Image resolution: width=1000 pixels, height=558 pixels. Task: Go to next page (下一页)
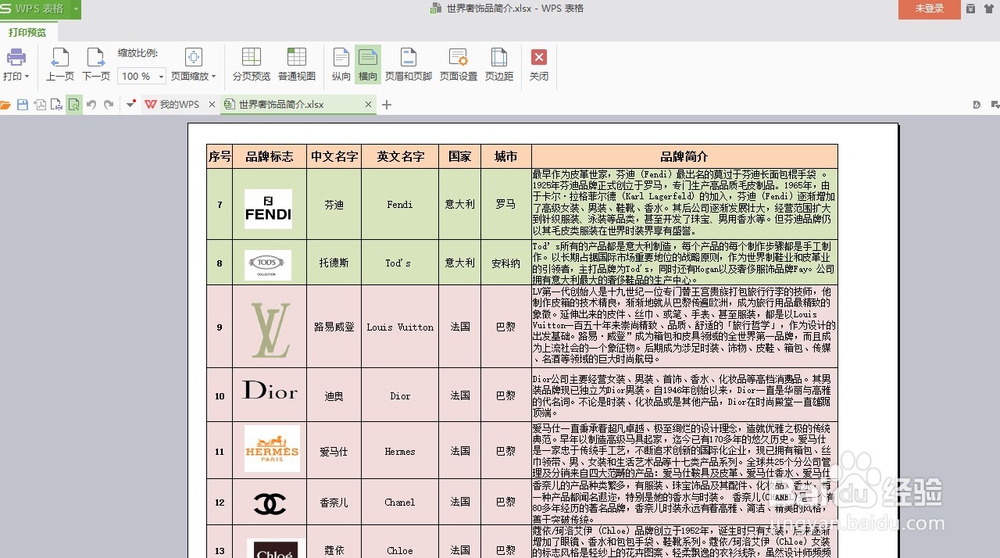(96, 64)
